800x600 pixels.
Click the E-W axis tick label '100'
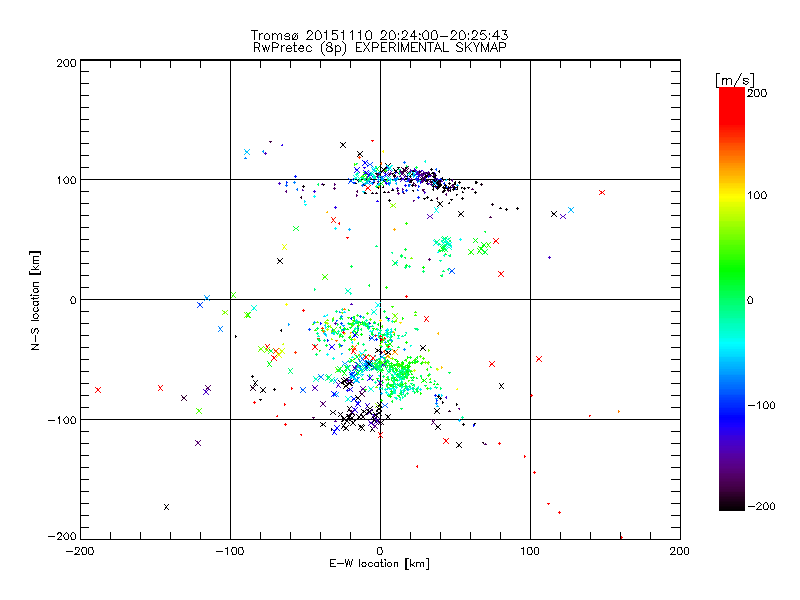coord(530,551)
